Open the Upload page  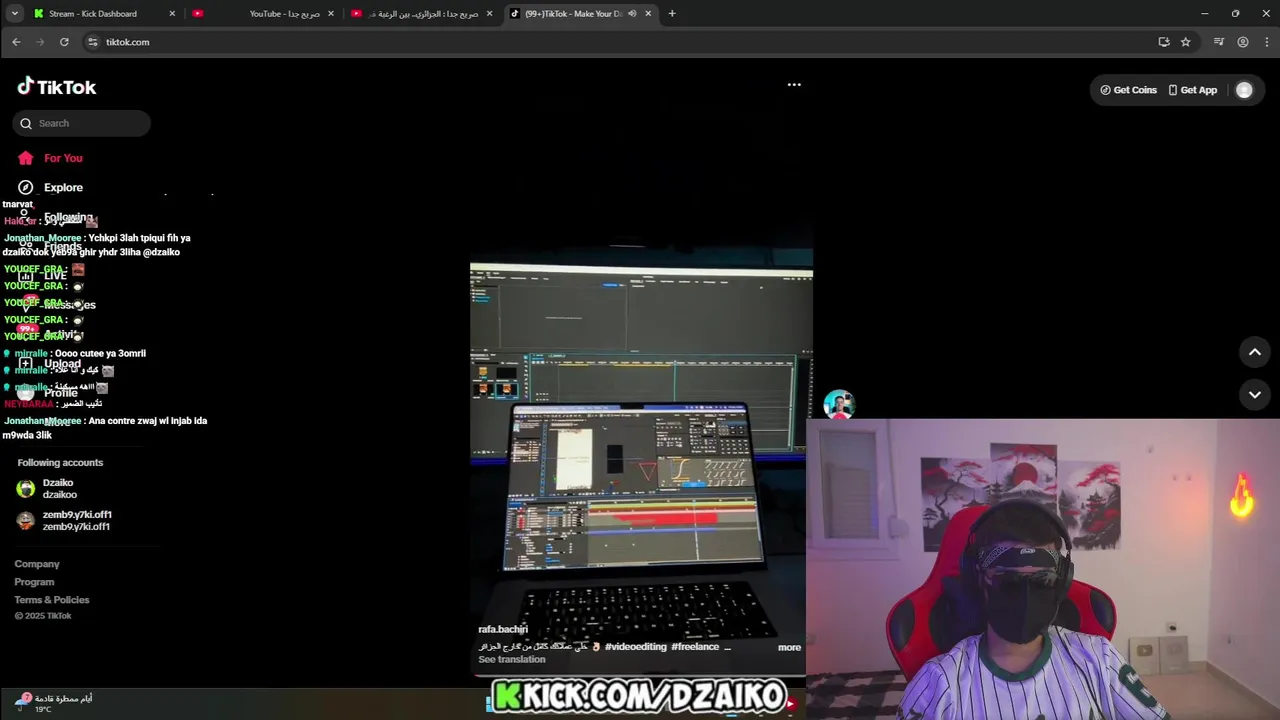50,364
